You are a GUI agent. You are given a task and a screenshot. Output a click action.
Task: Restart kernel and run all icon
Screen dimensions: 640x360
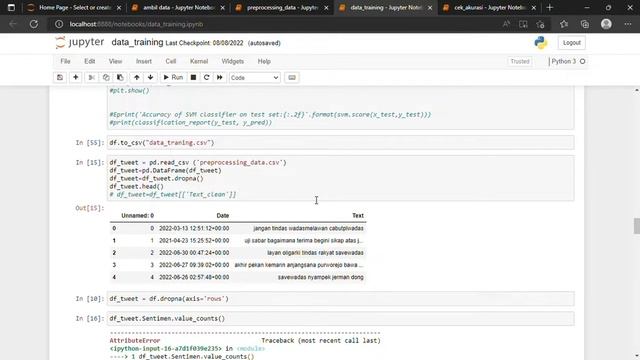pos(220,78)
